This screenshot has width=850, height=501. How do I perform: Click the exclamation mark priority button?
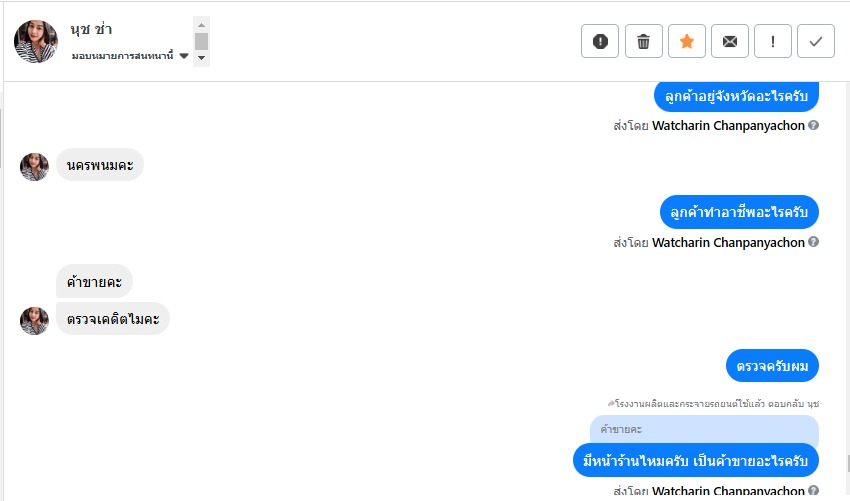[x=772, y=41]
